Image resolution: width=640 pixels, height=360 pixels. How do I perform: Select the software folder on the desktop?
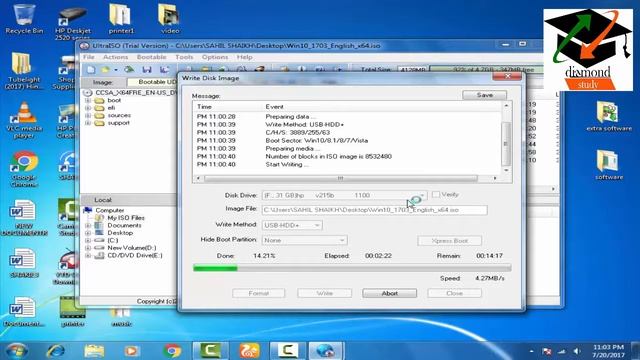pos(609,165)
